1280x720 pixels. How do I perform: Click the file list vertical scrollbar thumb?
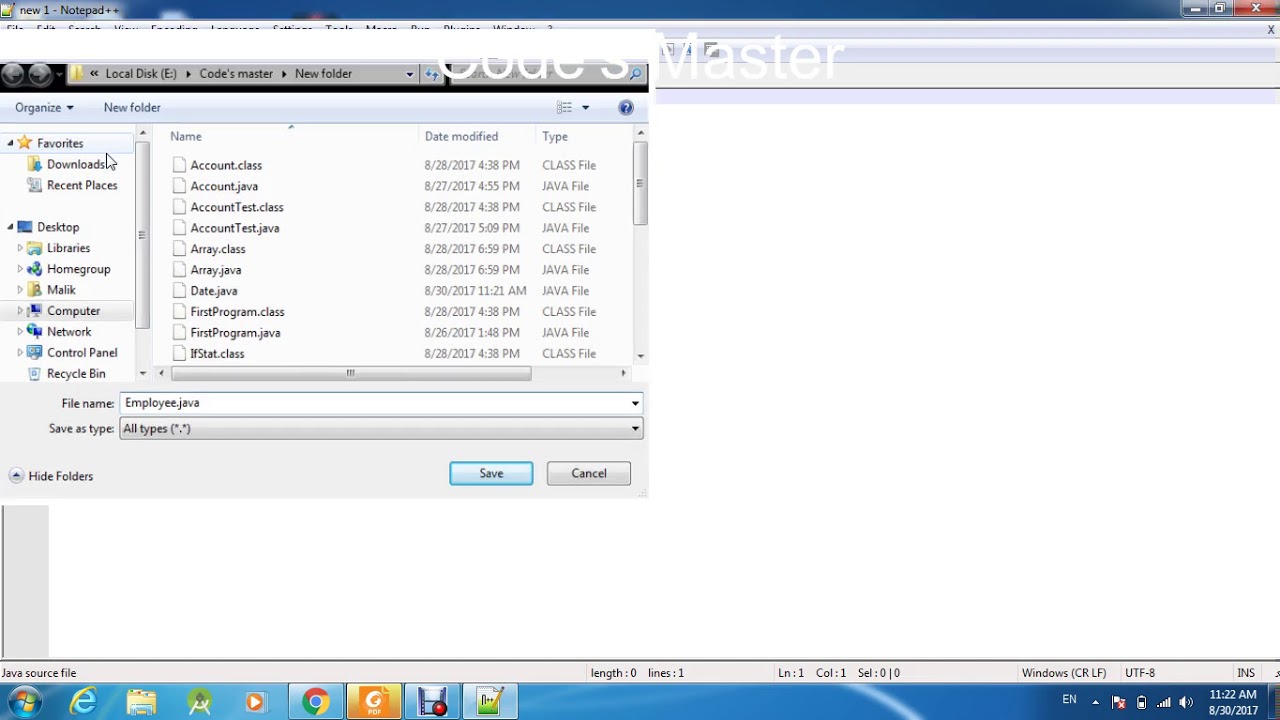click(640, 183)
